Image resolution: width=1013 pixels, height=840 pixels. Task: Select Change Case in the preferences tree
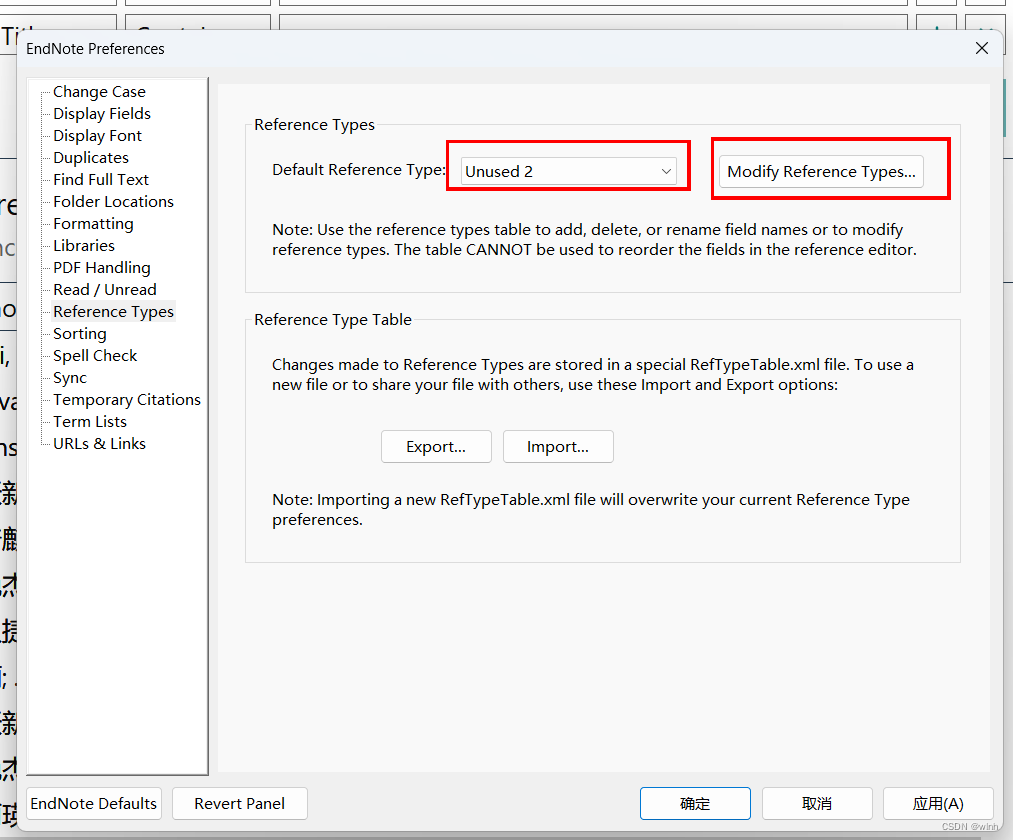(99, 92)
